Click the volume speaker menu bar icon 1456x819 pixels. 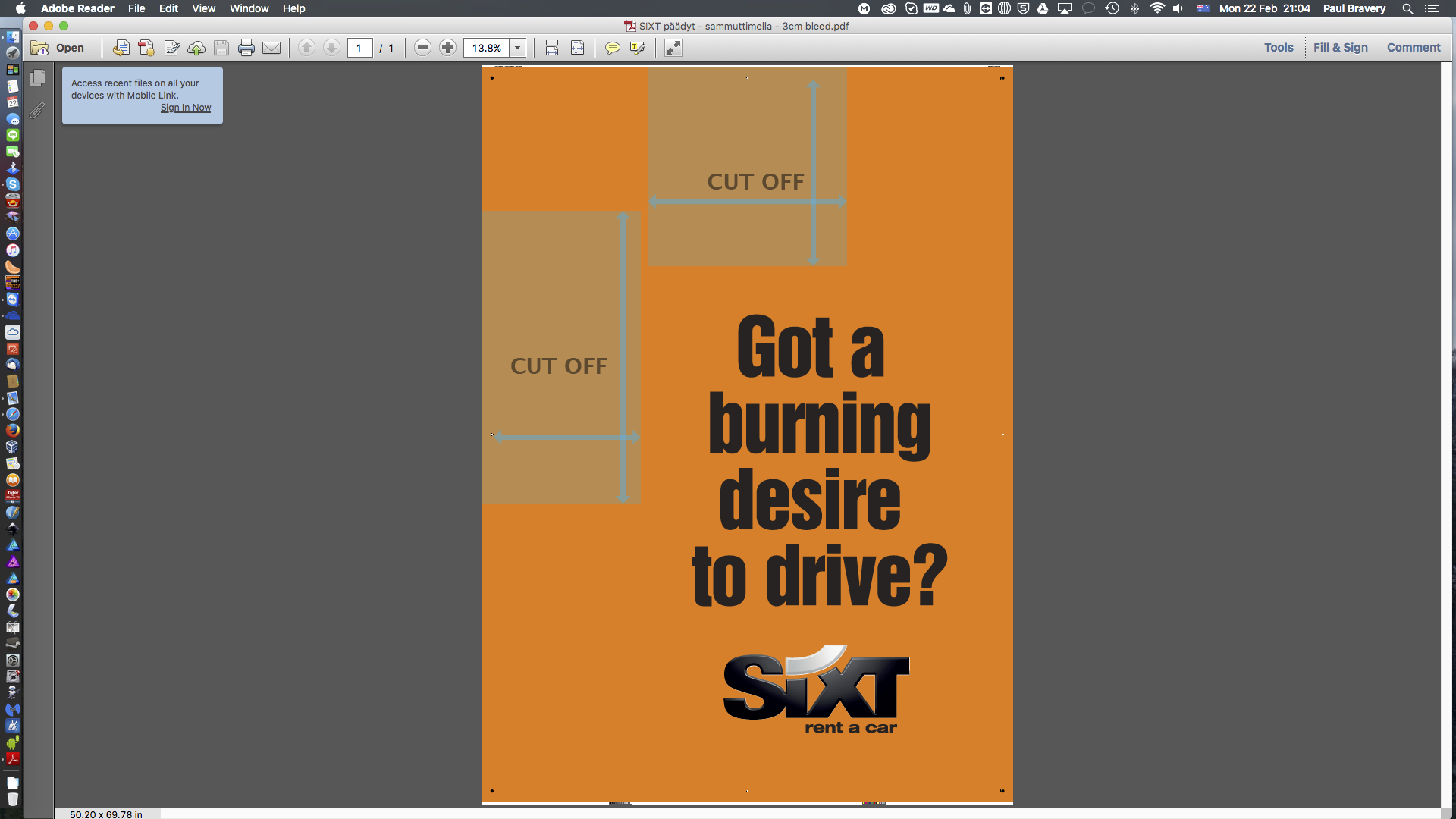point(1178,8)
